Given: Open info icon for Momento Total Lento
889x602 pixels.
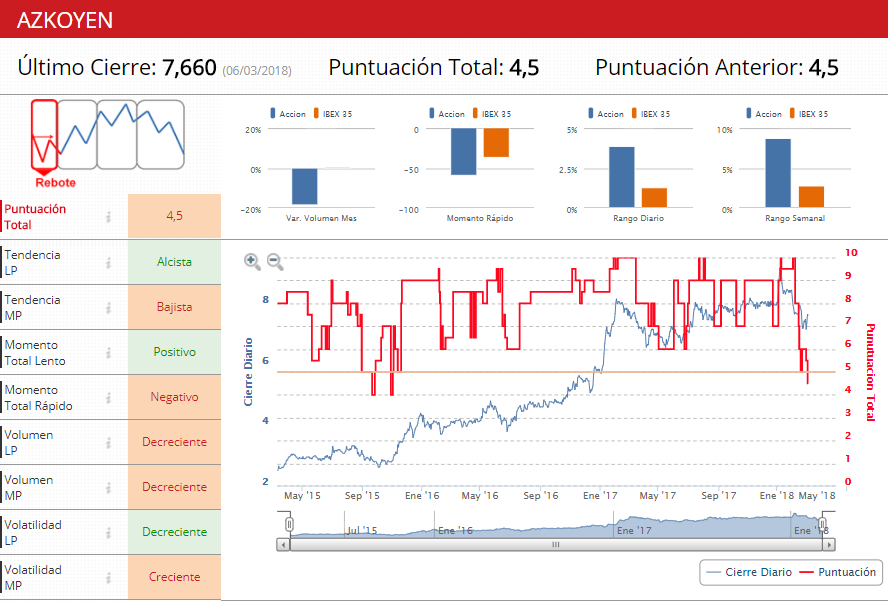Looking at the screenshot, I should pyautogui.click(x=108, y=353).
